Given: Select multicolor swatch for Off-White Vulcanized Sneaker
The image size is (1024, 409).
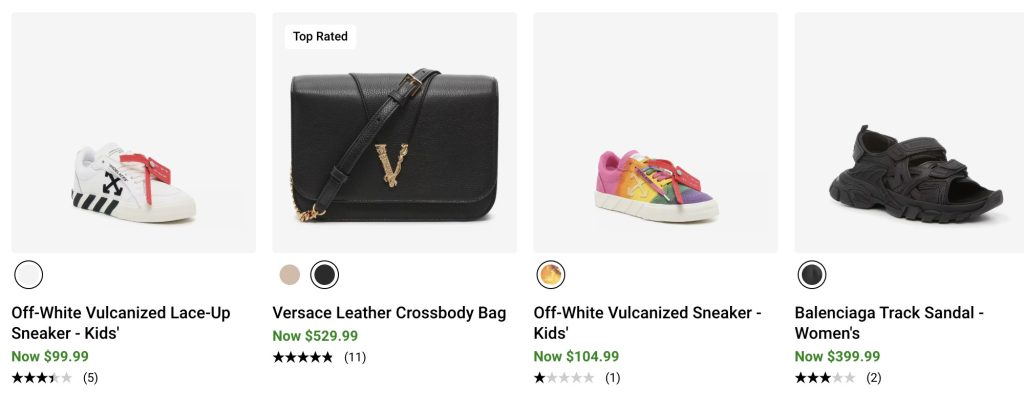Looking at the screenshot, I should 551,274.
